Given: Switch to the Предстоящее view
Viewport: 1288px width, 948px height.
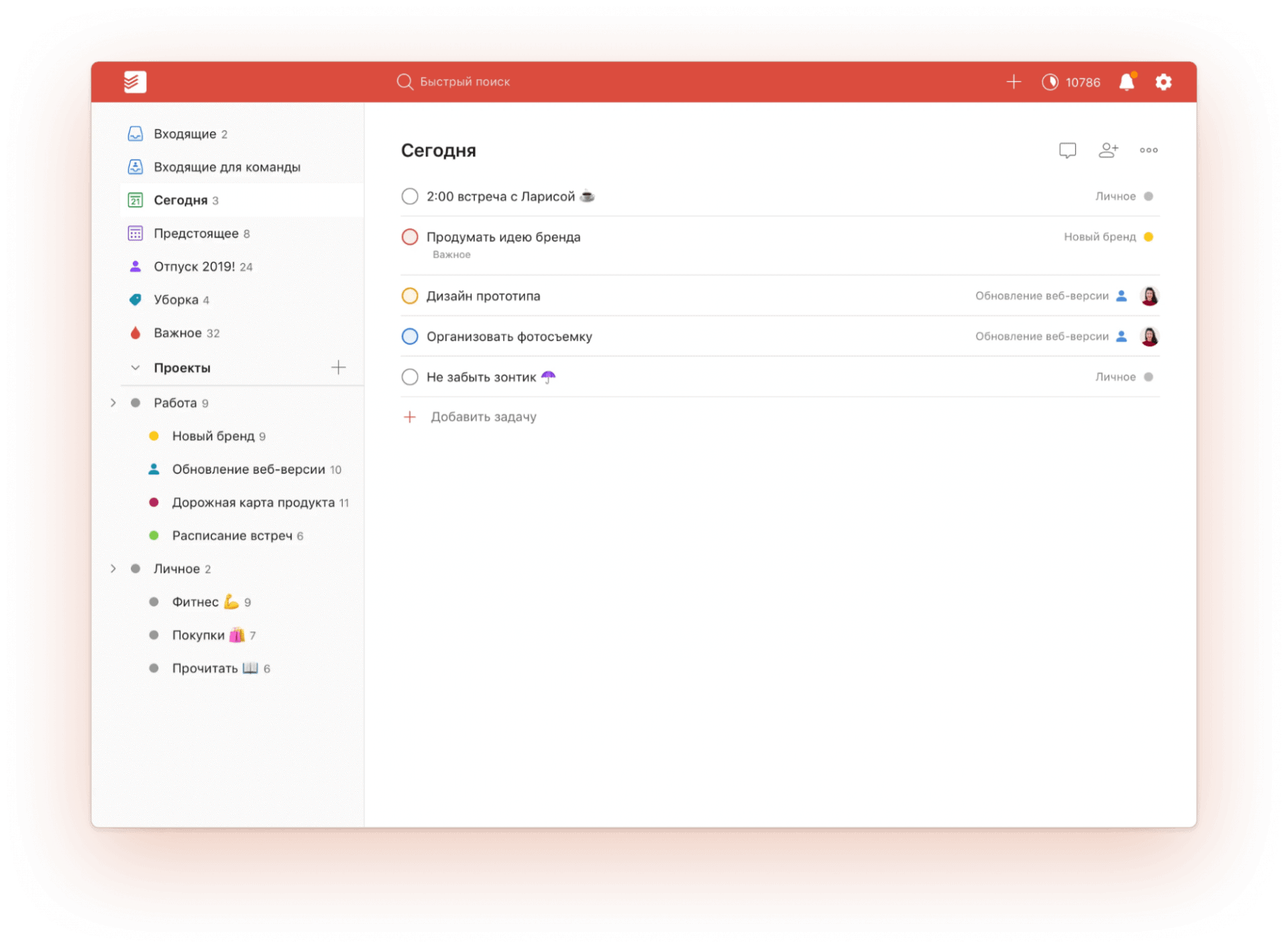Looking at the screenshot, I should (201, 233).
